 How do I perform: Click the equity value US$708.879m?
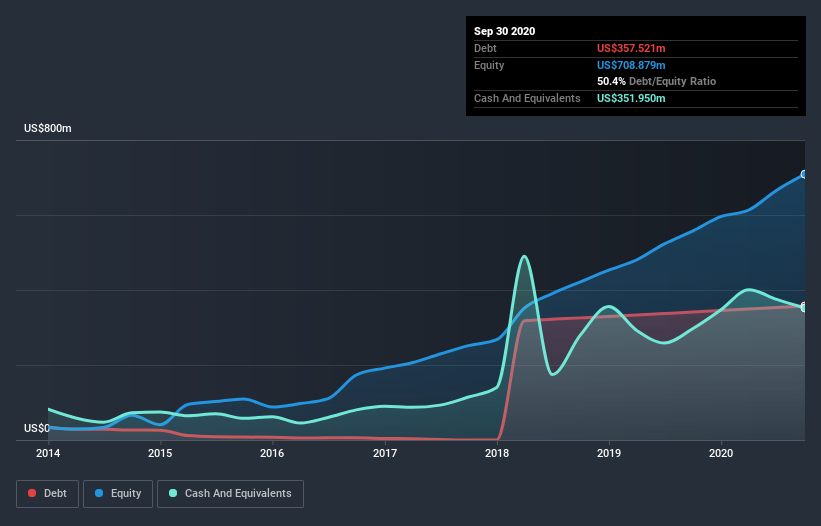point(631,65)
